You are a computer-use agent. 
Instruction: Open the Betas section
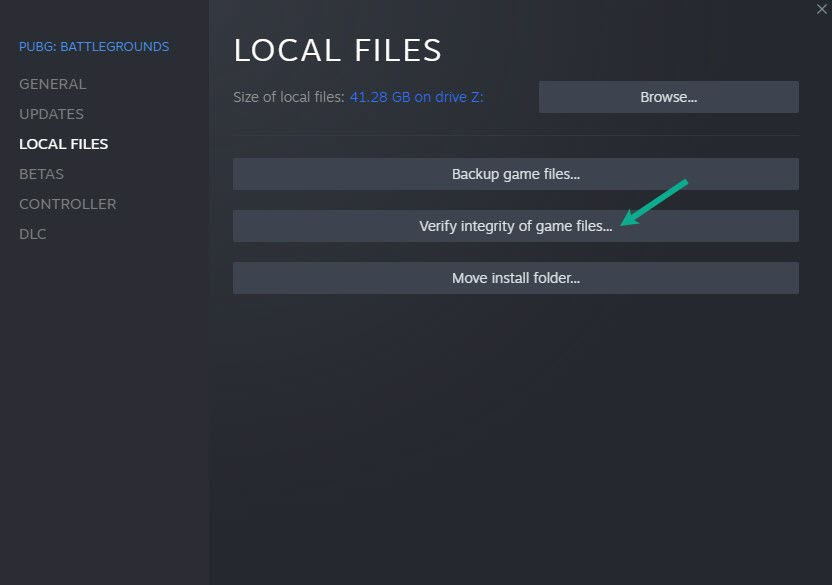[x=41, y=174]
